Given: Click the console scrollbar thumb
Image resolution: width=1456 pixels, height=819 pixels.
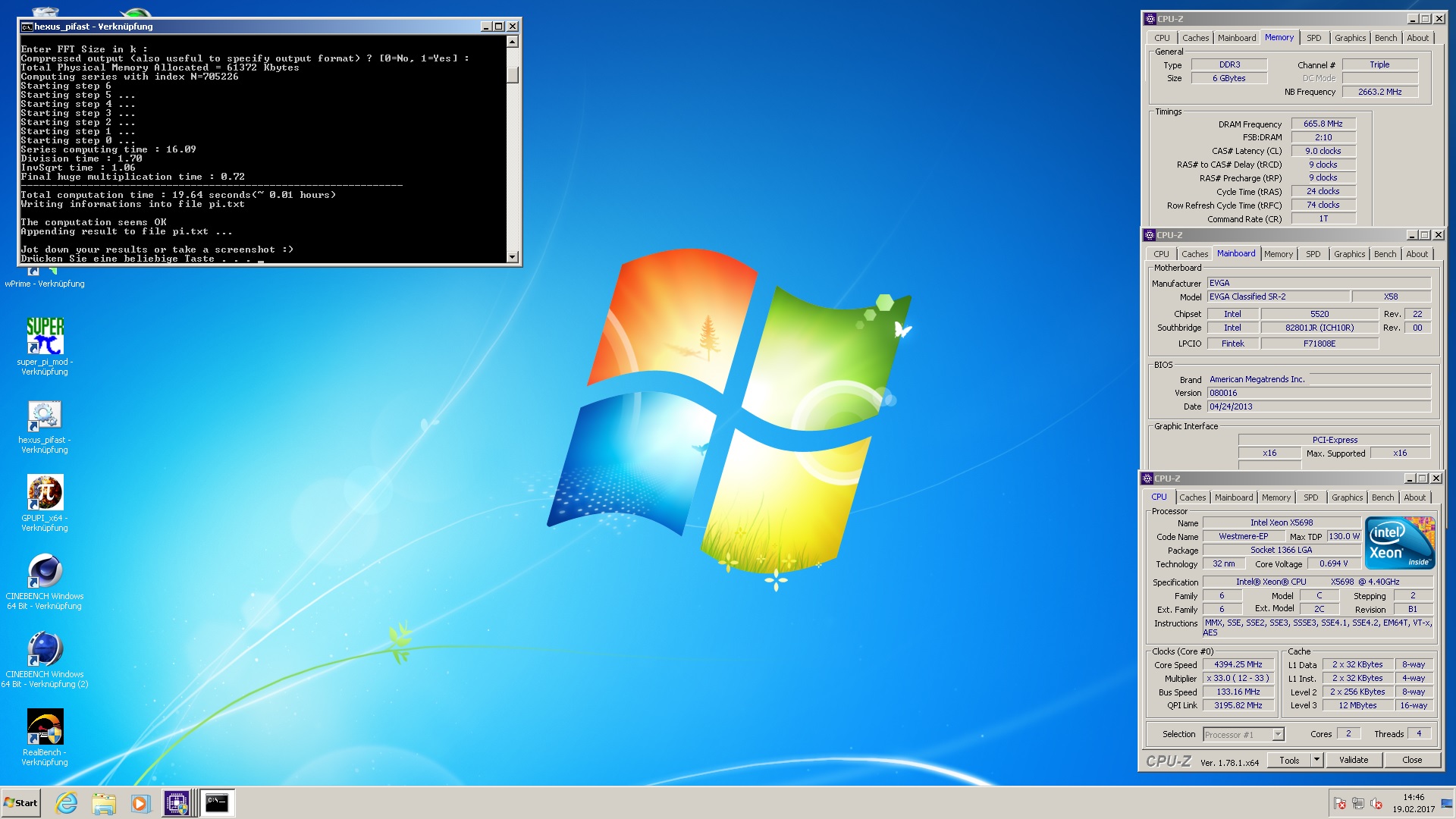Looking at the screenshot, I should (513, 74).
